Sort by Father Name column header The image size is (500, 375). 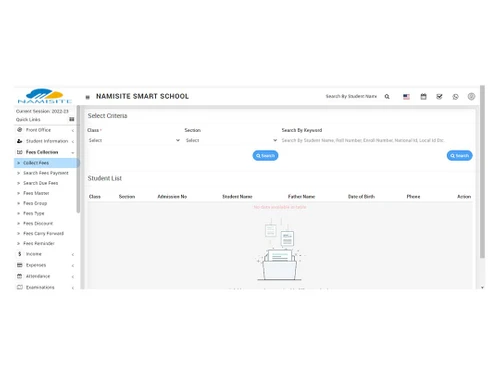coord(301,197)
